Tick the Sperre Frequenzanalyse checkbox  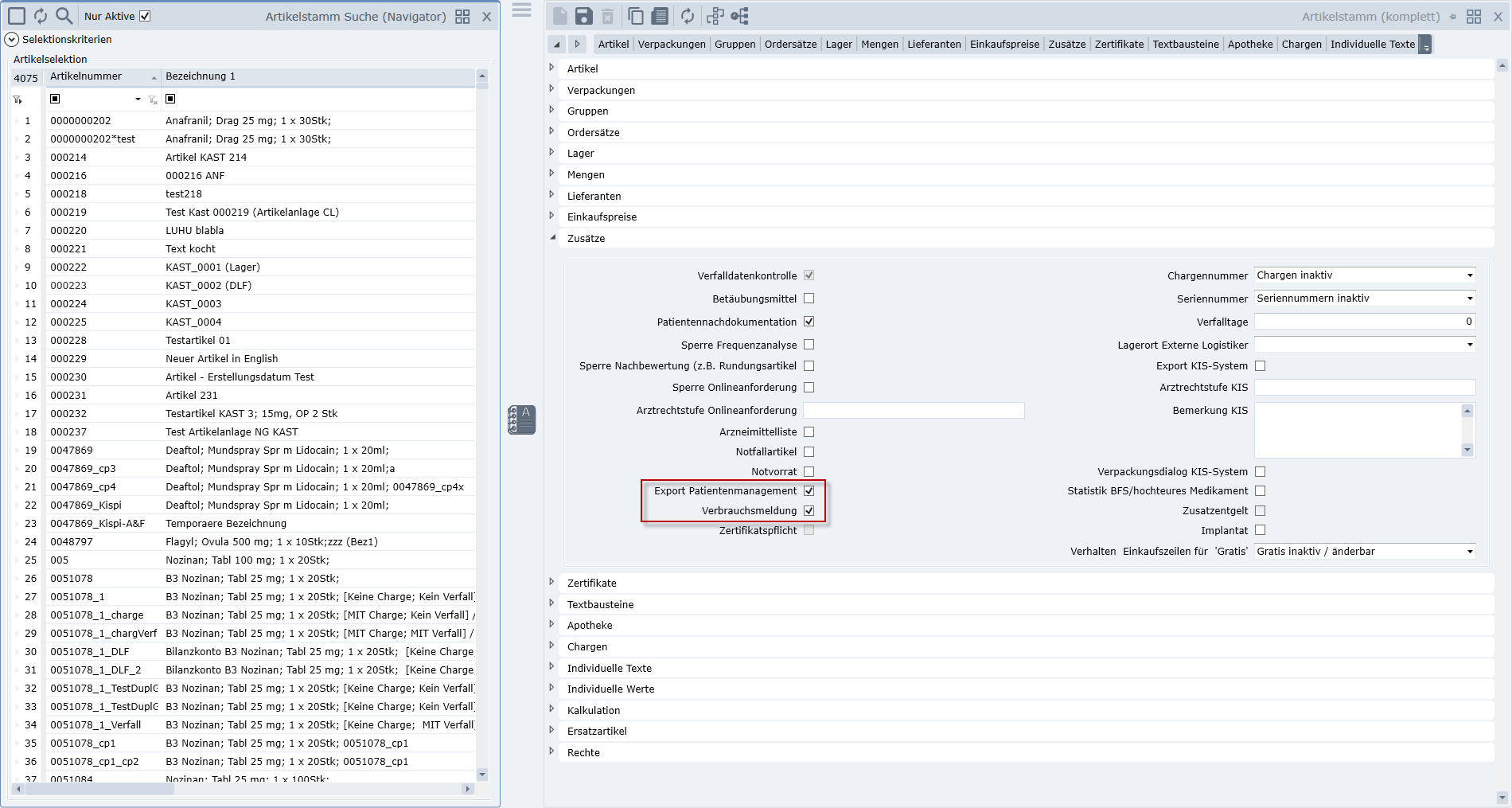coord(809,345)
